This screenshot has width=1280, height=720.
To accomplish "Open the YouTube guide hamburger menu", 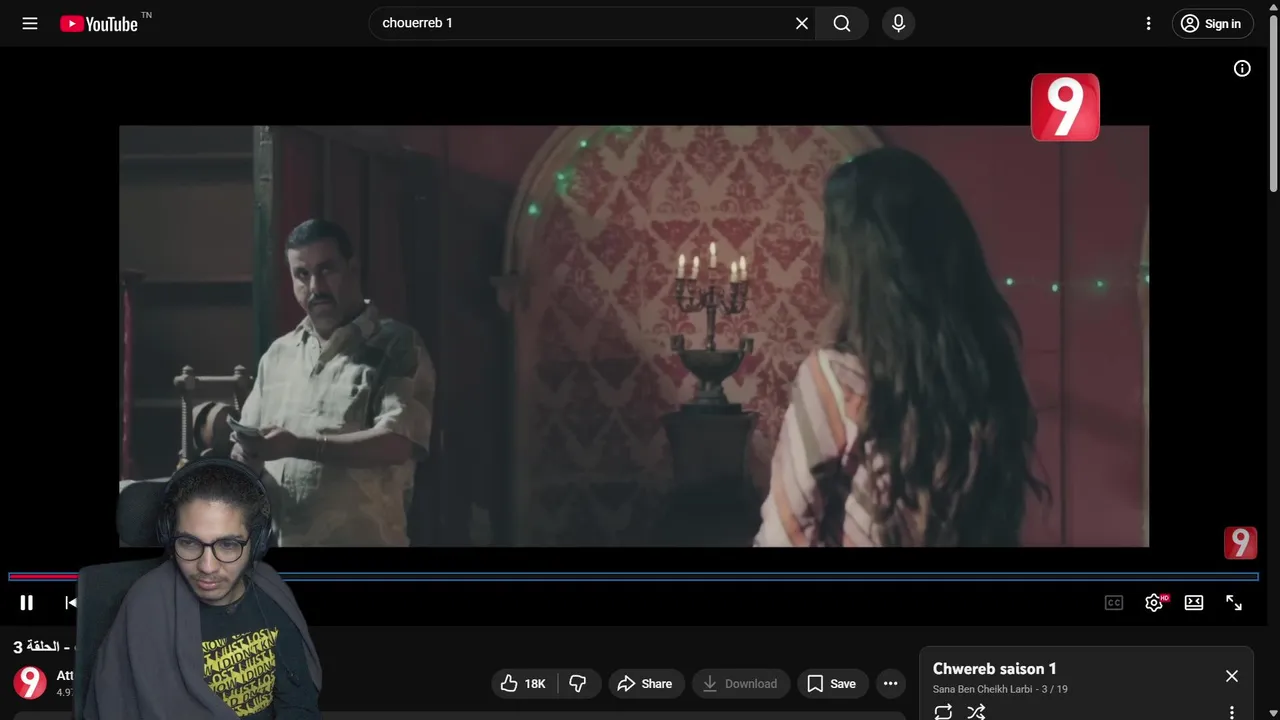I will pyautogui.click(x=30, y=23).
